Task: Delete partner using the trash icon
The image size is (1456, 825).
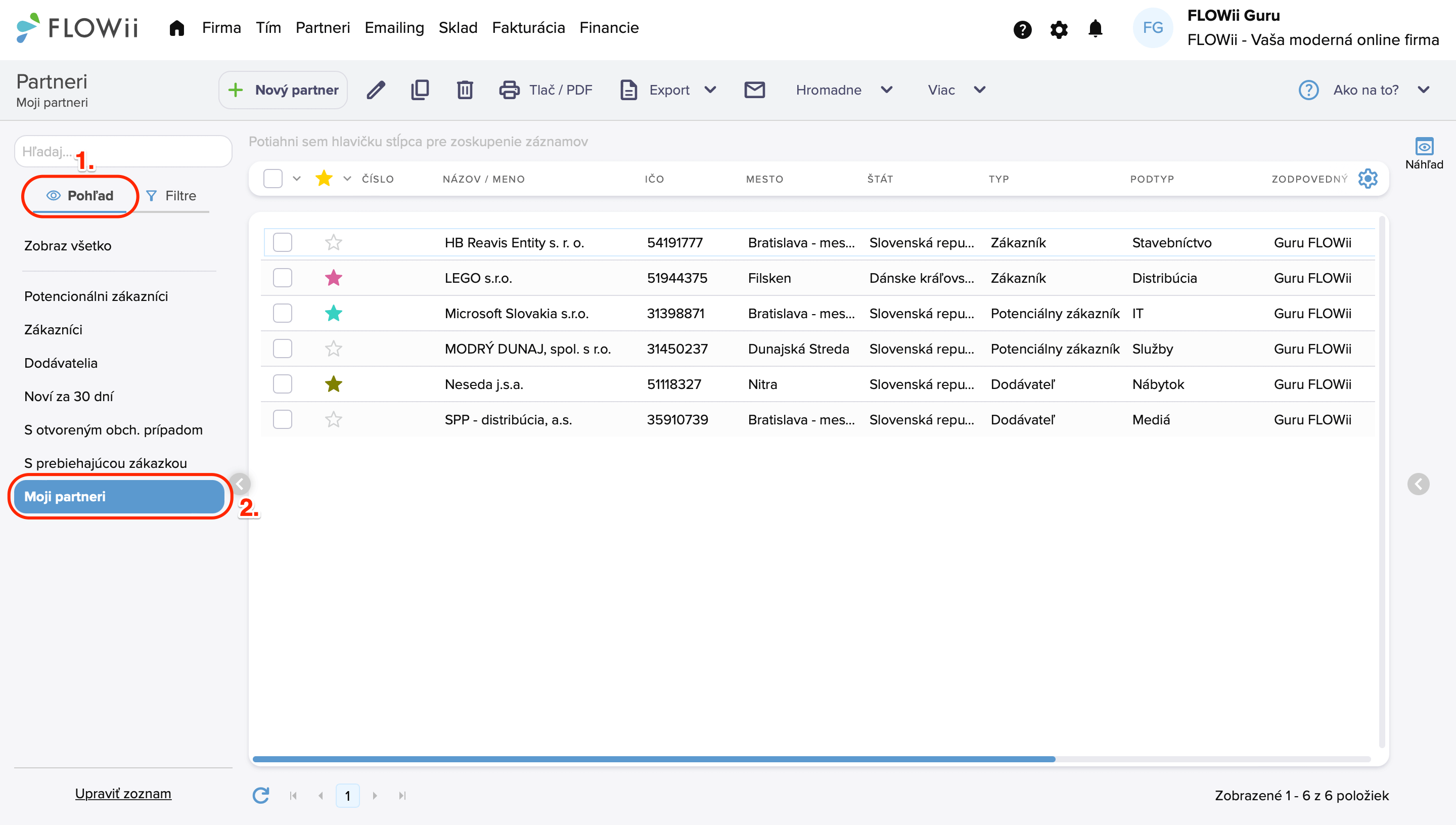Action: pyautogui.click(x=465, y=90)
